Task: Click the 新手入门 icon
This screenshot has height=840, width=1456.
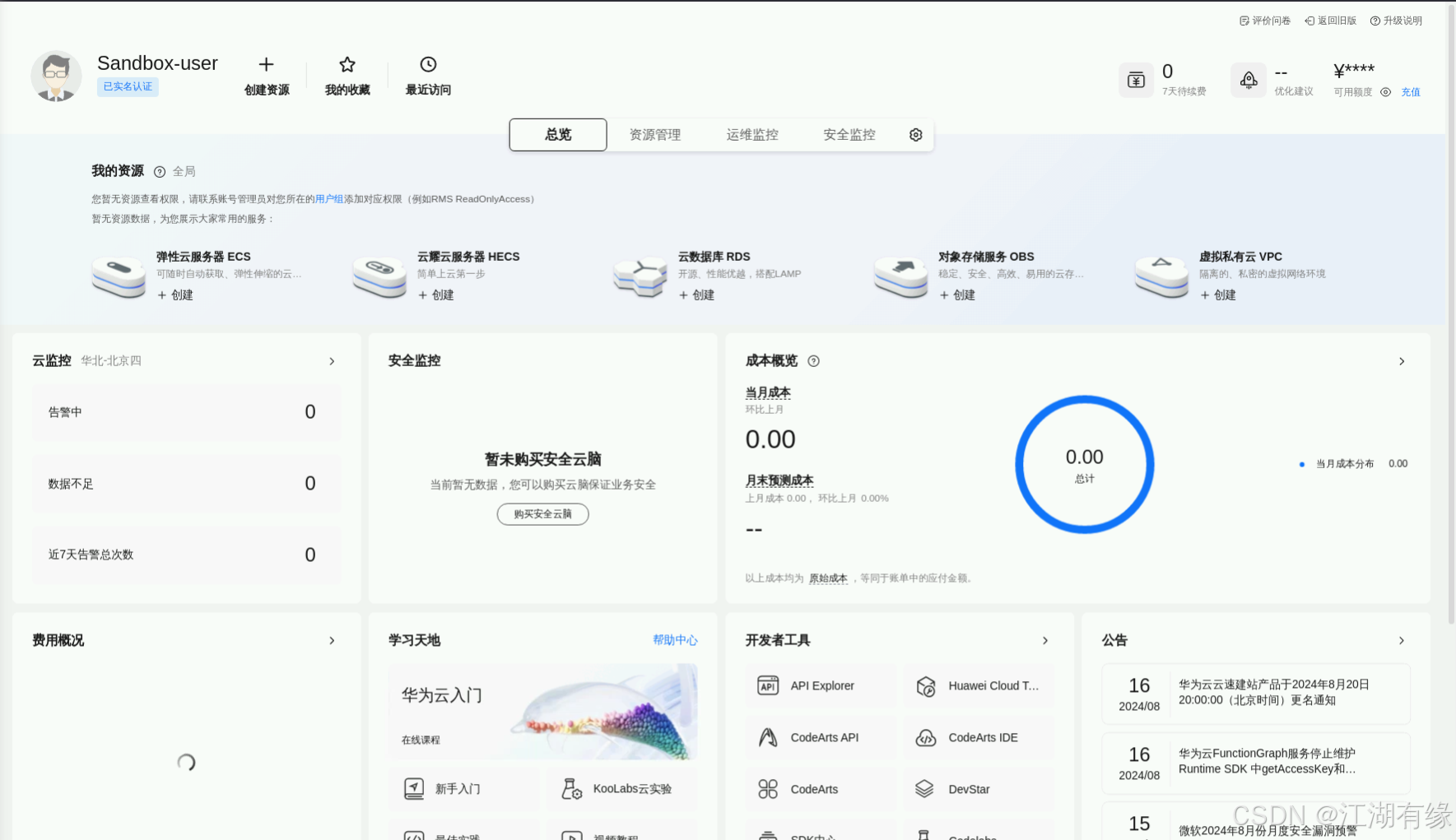Action: (414, 789)
